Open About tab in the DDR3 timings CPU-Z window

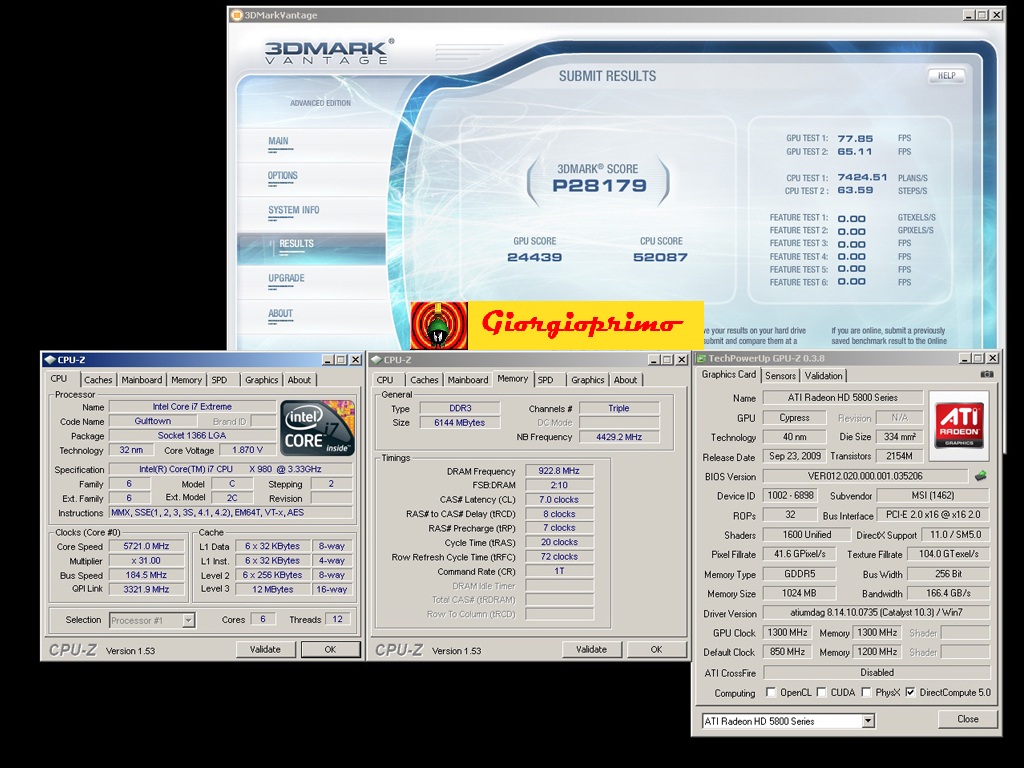(626, 379)
